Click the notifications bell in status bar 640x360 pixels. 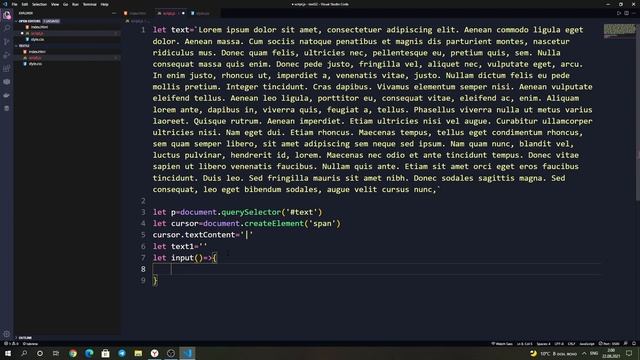[634, 344]
